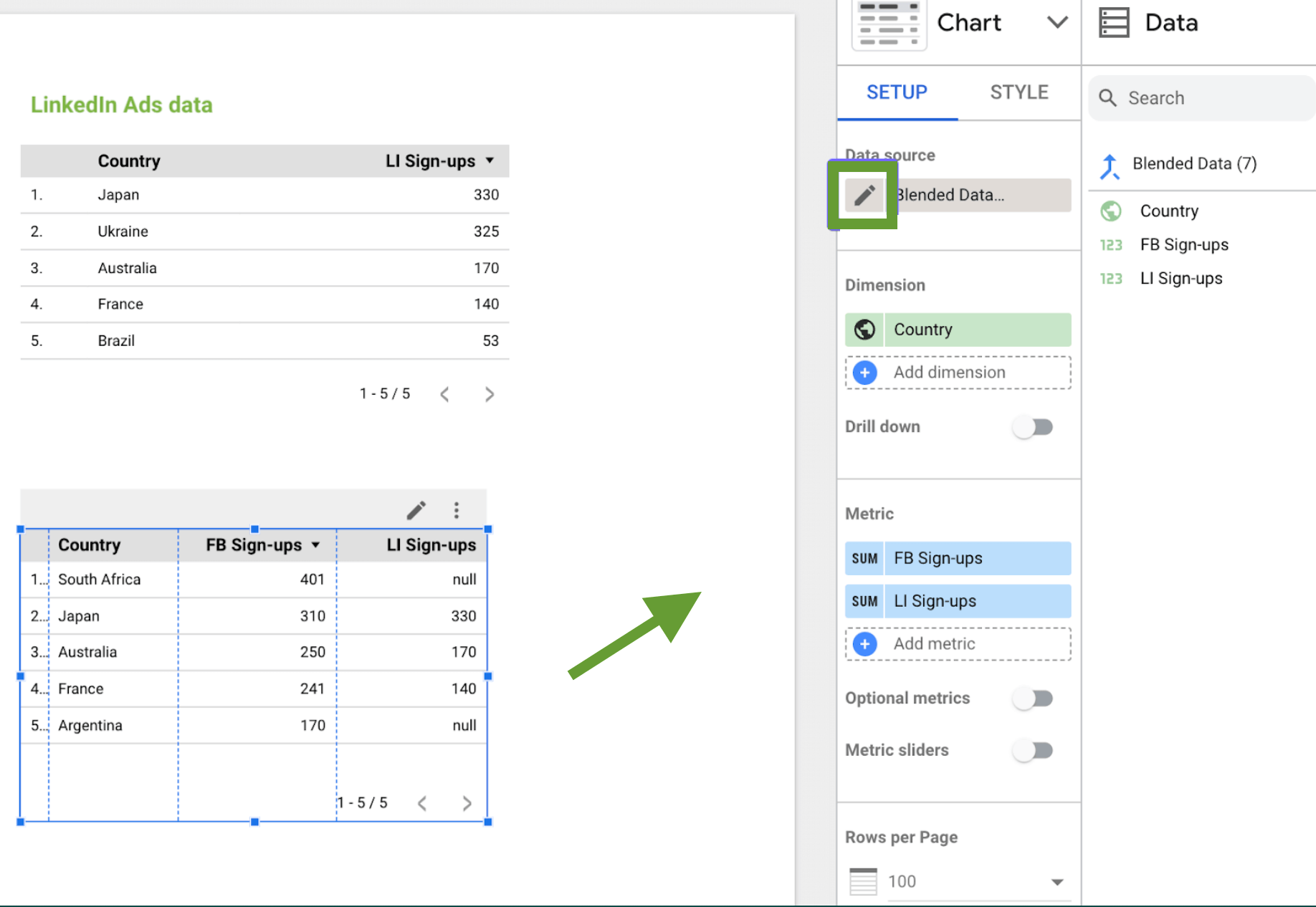1316x907 pixels.
Task: Click the pencil edit icon above the blended table
Action: click(416, 510)
